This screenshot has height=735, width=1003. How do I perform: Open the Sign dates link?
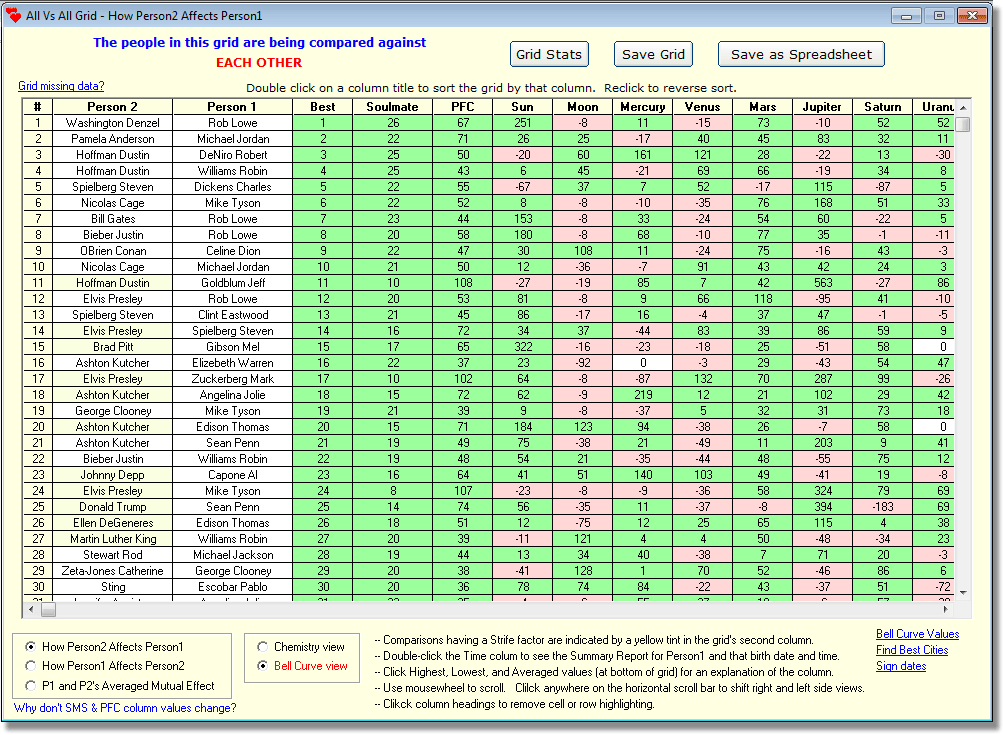tap(901, 666)
